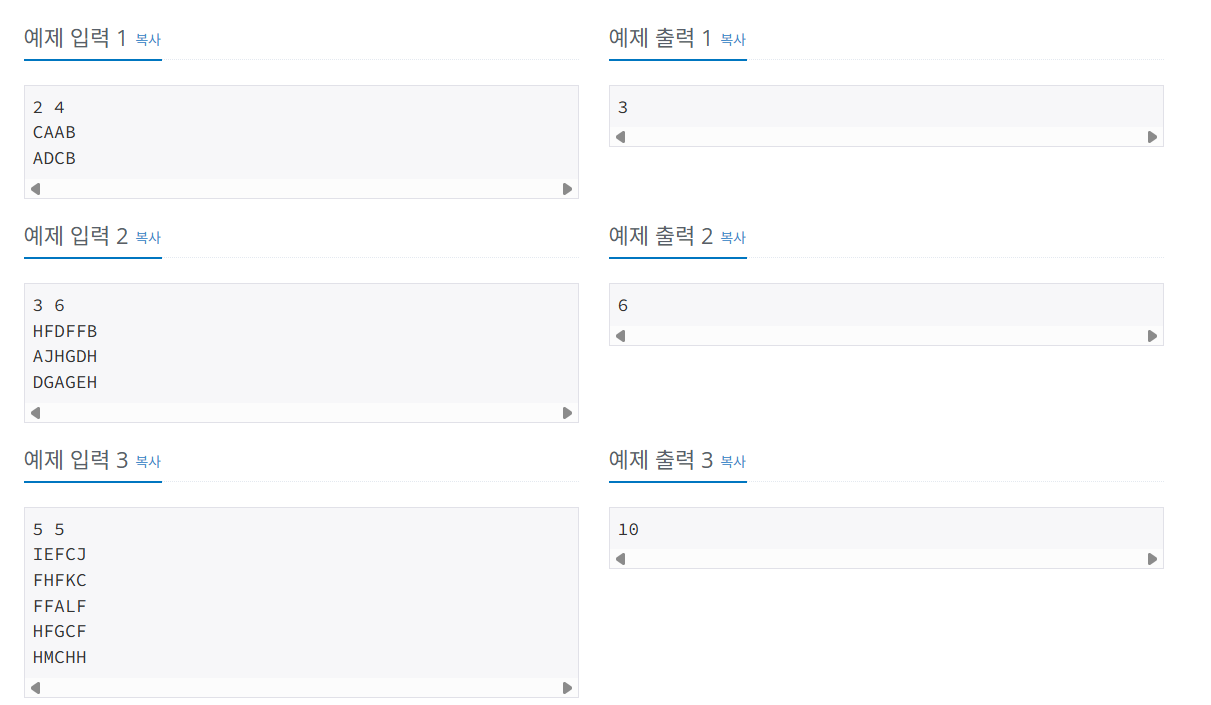Copy example input 1 via 복사 link
This screenshot has width=1211, height=705.
click(148, 40)
